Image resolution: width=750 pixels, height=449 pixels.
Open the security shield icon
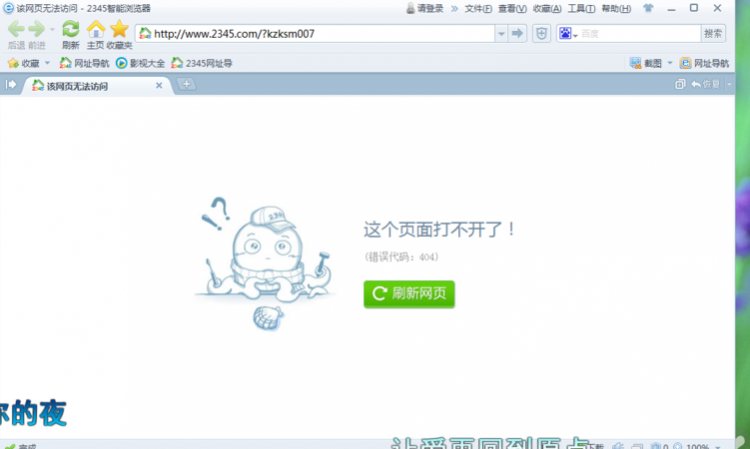coord(541,33)
